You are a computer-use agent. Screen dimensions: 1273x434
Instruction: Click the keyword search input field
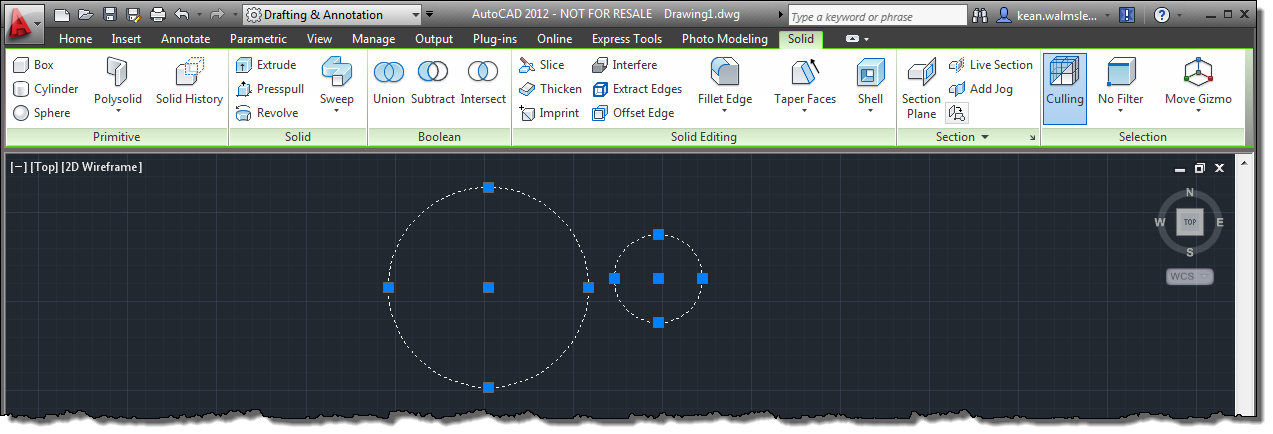pos(876,16)
